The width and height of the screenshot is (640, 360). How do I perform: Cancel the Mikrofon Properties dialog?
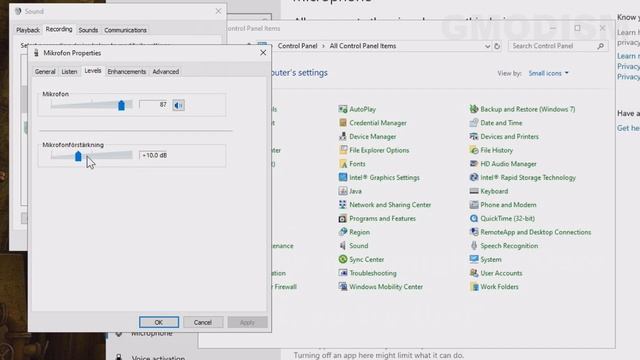pyautogui.click(x=203, y=322)
